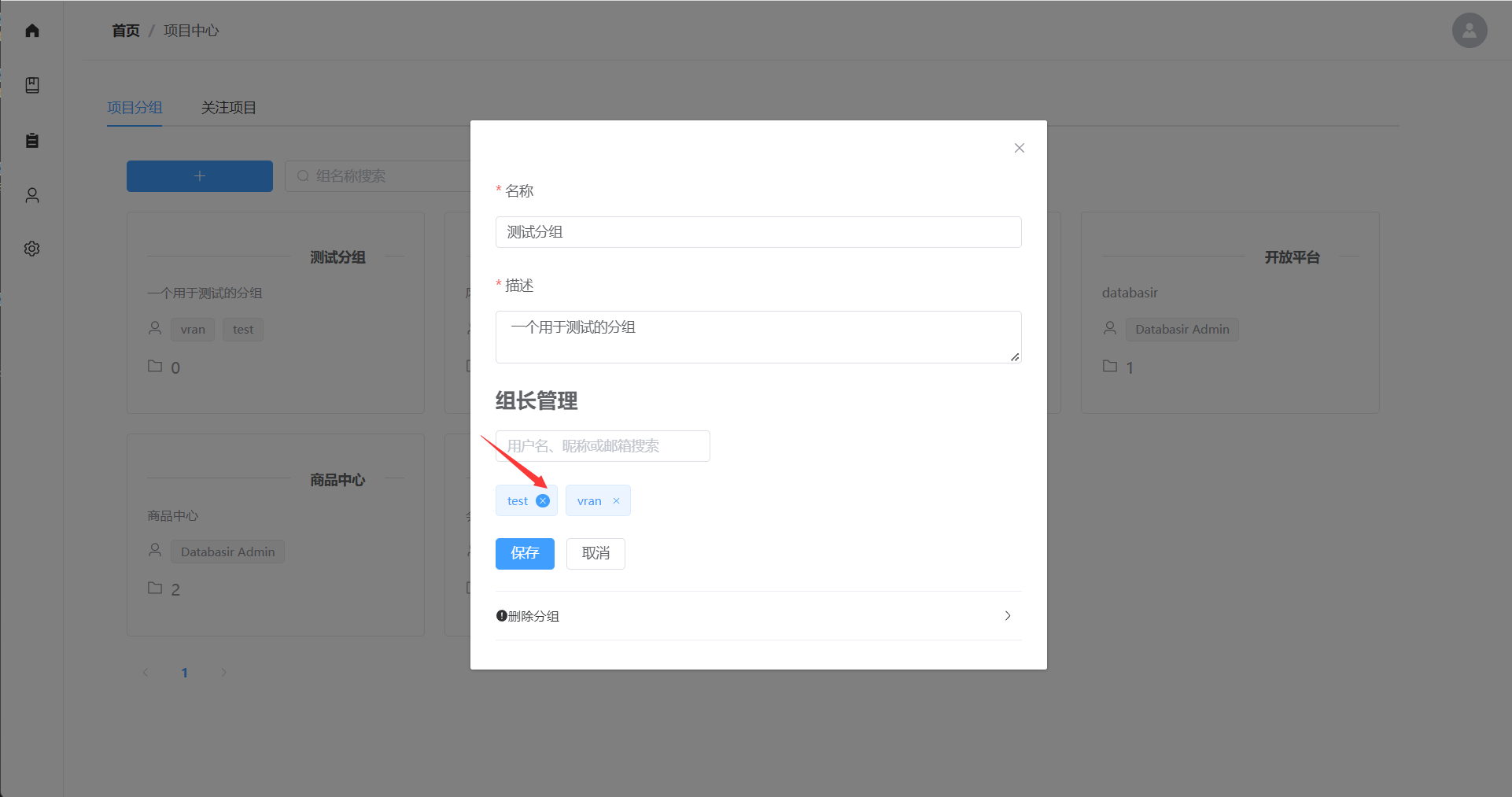
Task: Click the group leader search field
Action: point(602,446)
